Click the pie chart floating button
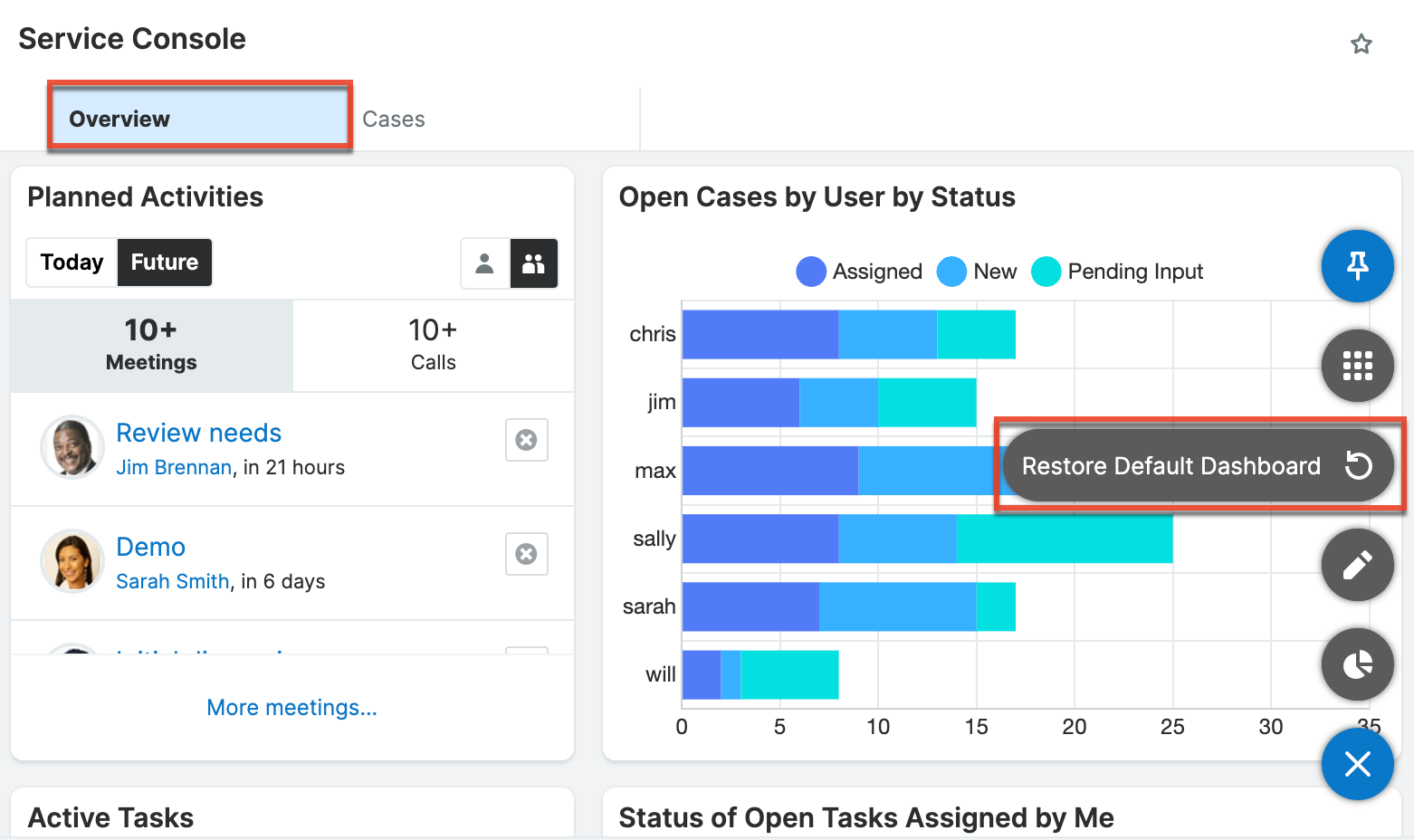This screenshot has width=1414, height=840. coord(1357,664)
